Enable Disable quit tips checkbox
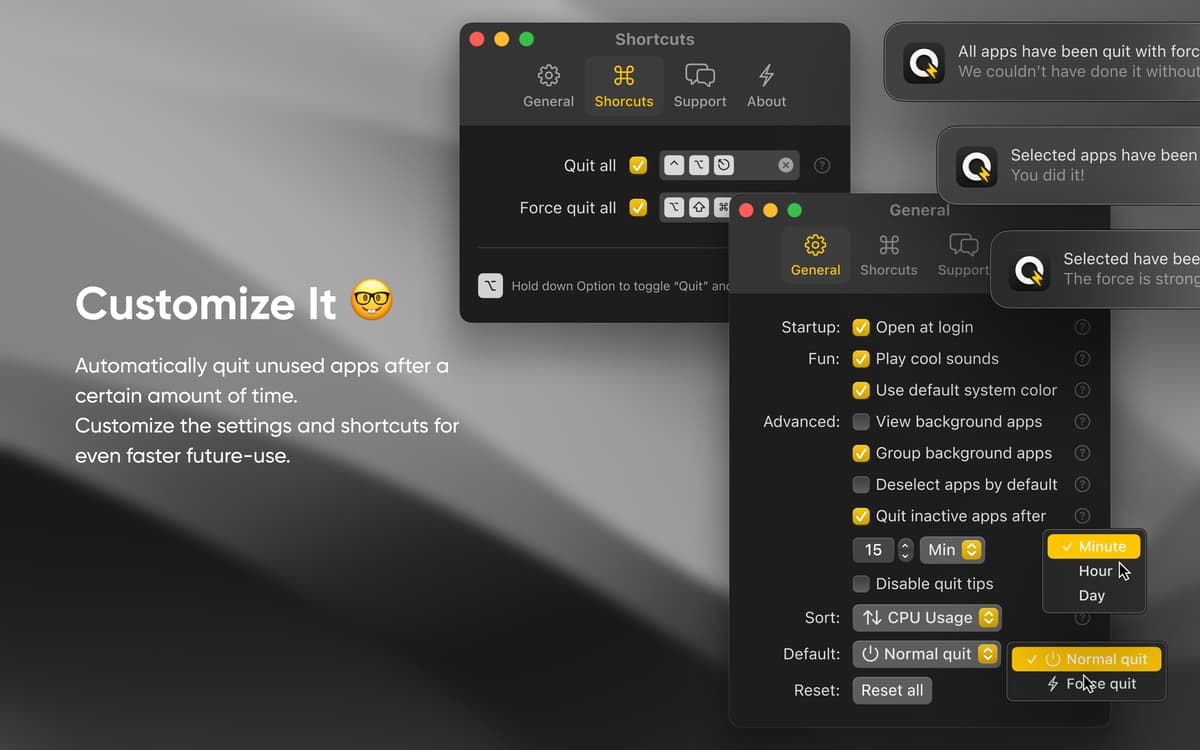The image size is (1200, 750). point(860,584)
